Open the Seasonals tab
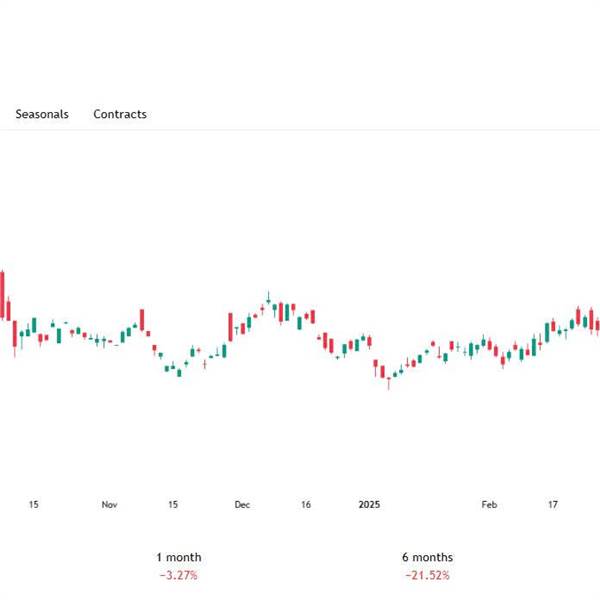600x600 pixels. click(42, 114)
